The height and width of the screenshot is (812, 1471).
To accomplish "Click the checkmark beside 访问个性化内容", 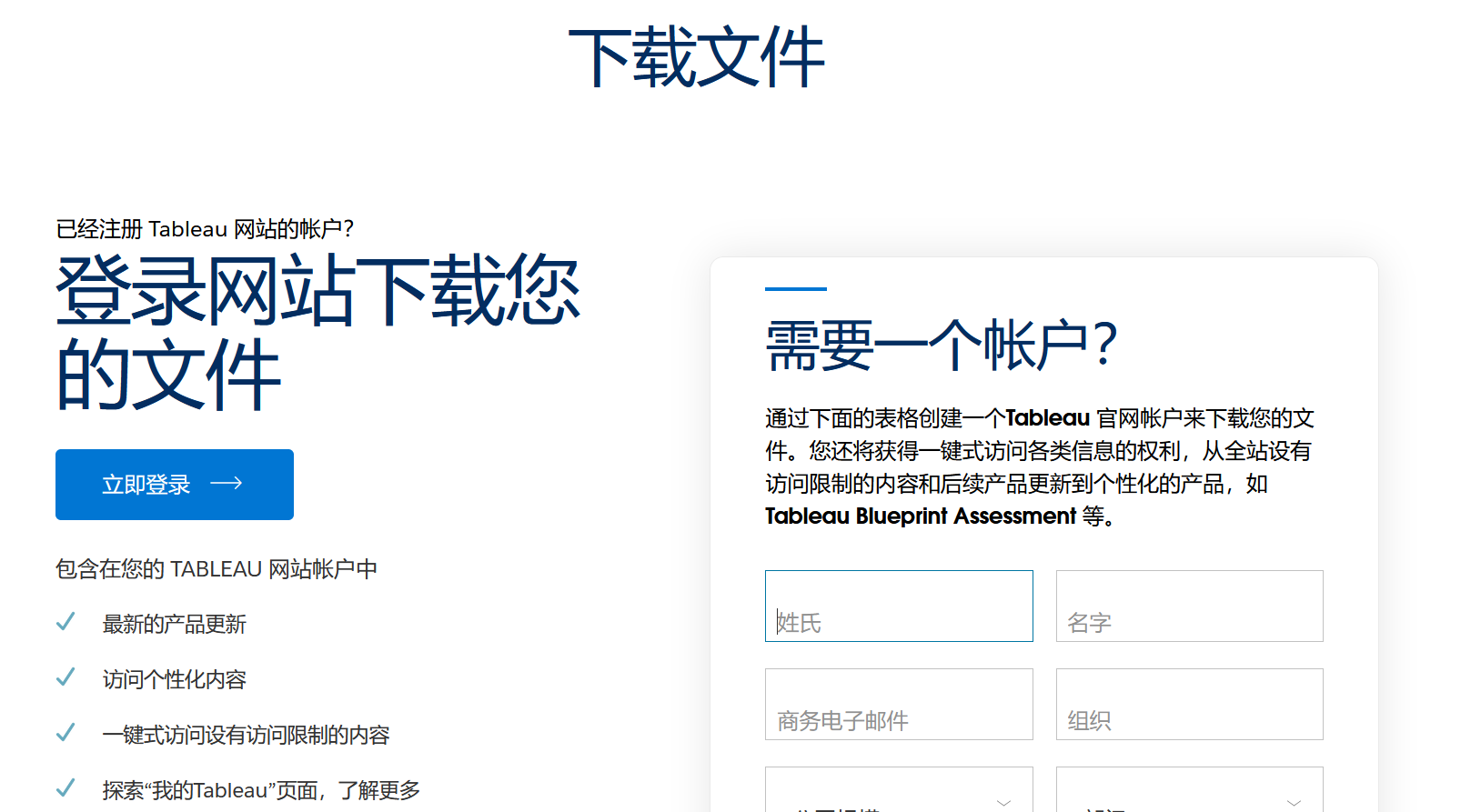I will [65, 678].
